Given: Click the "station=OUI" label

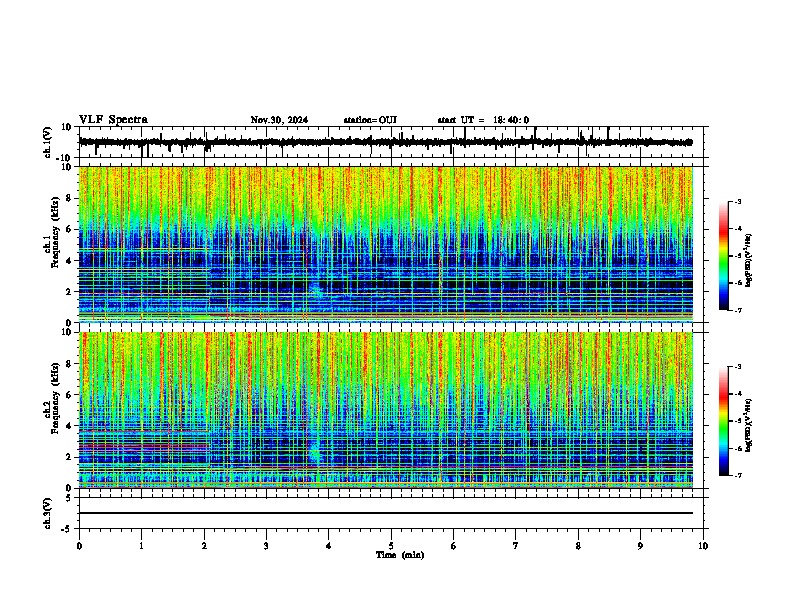Looking at the screenshot, I should coord(370,120).
